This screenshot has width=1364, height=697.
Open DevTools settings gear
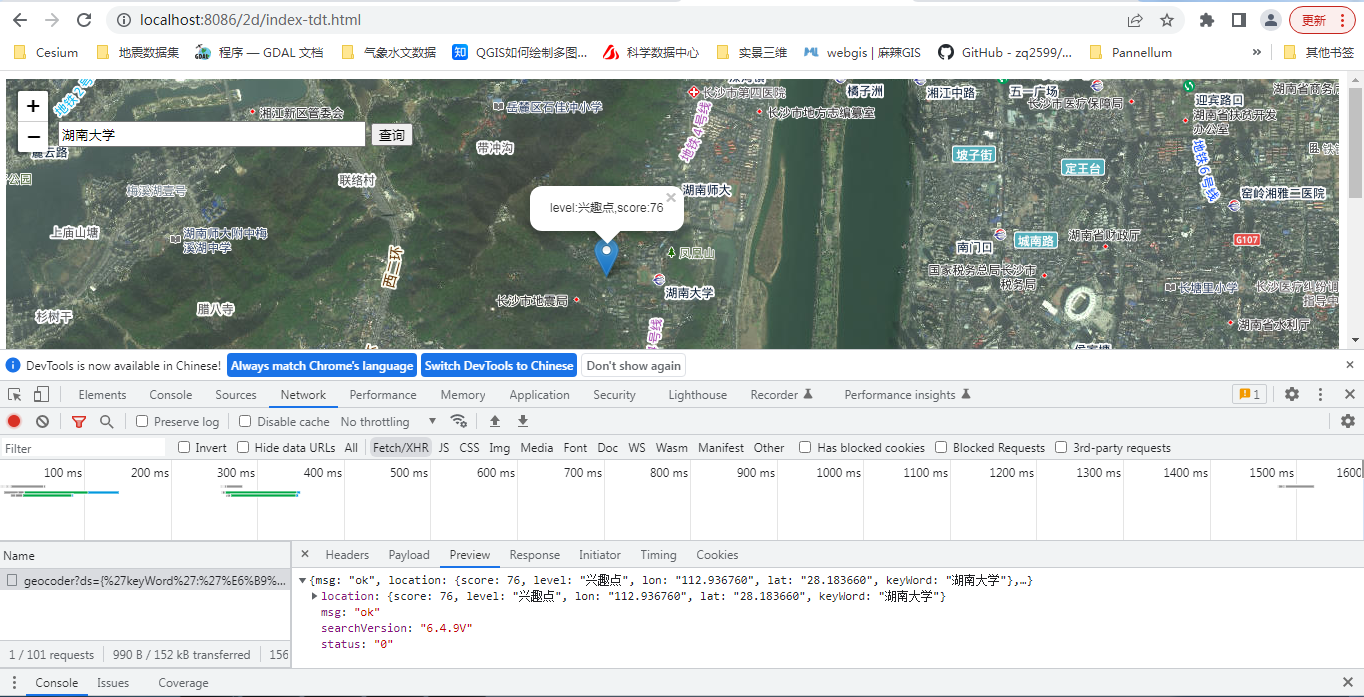(1292, 394)
